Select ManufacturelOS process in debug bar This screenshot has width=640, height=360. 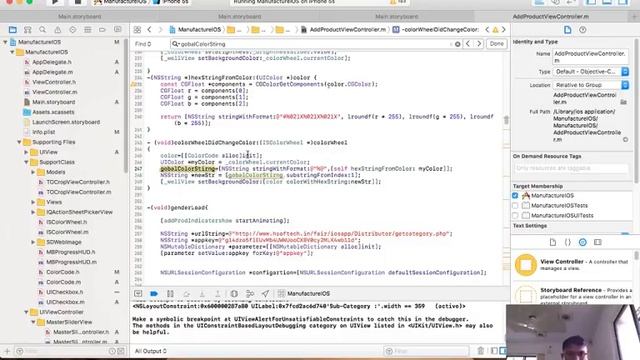click(x=304, y=293)
